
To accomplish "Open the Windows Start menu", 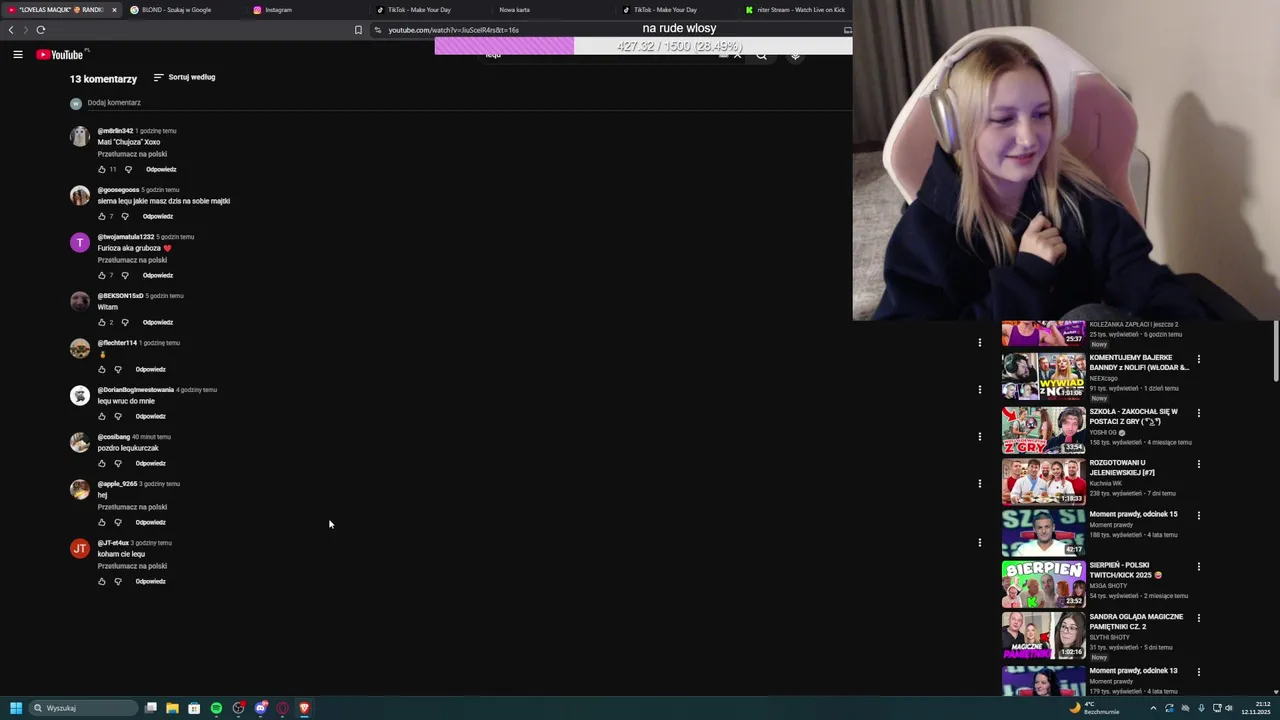I will coord(16,708).
